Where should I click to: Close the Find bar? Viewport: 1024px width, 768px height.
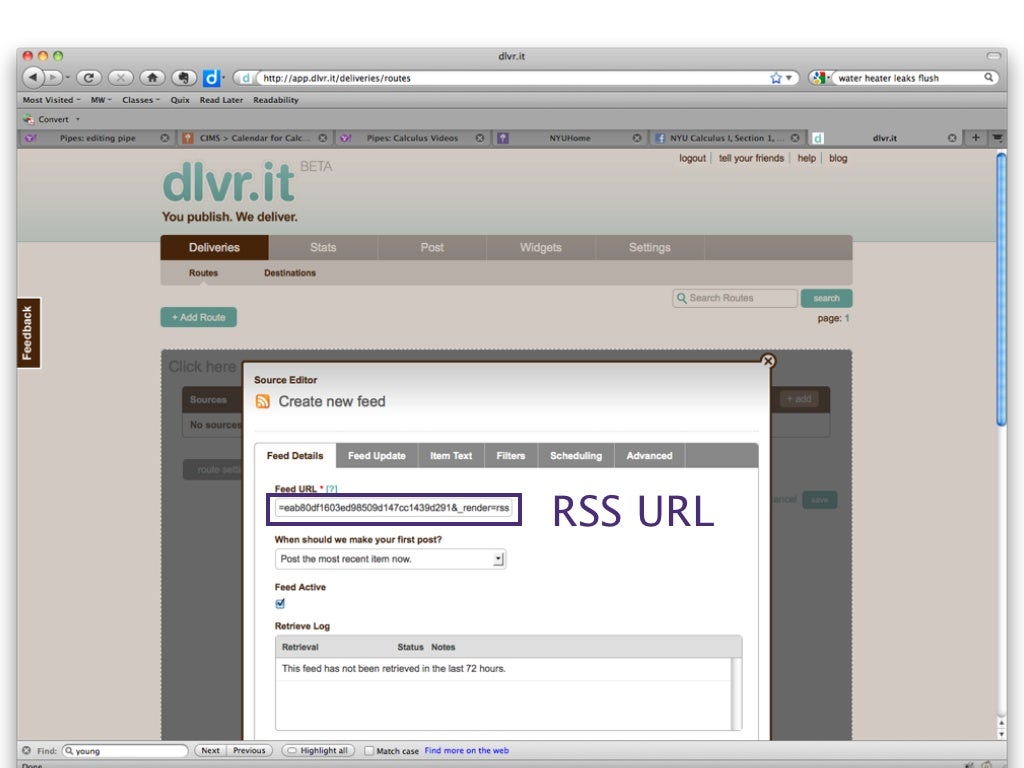tap(26, 750)
